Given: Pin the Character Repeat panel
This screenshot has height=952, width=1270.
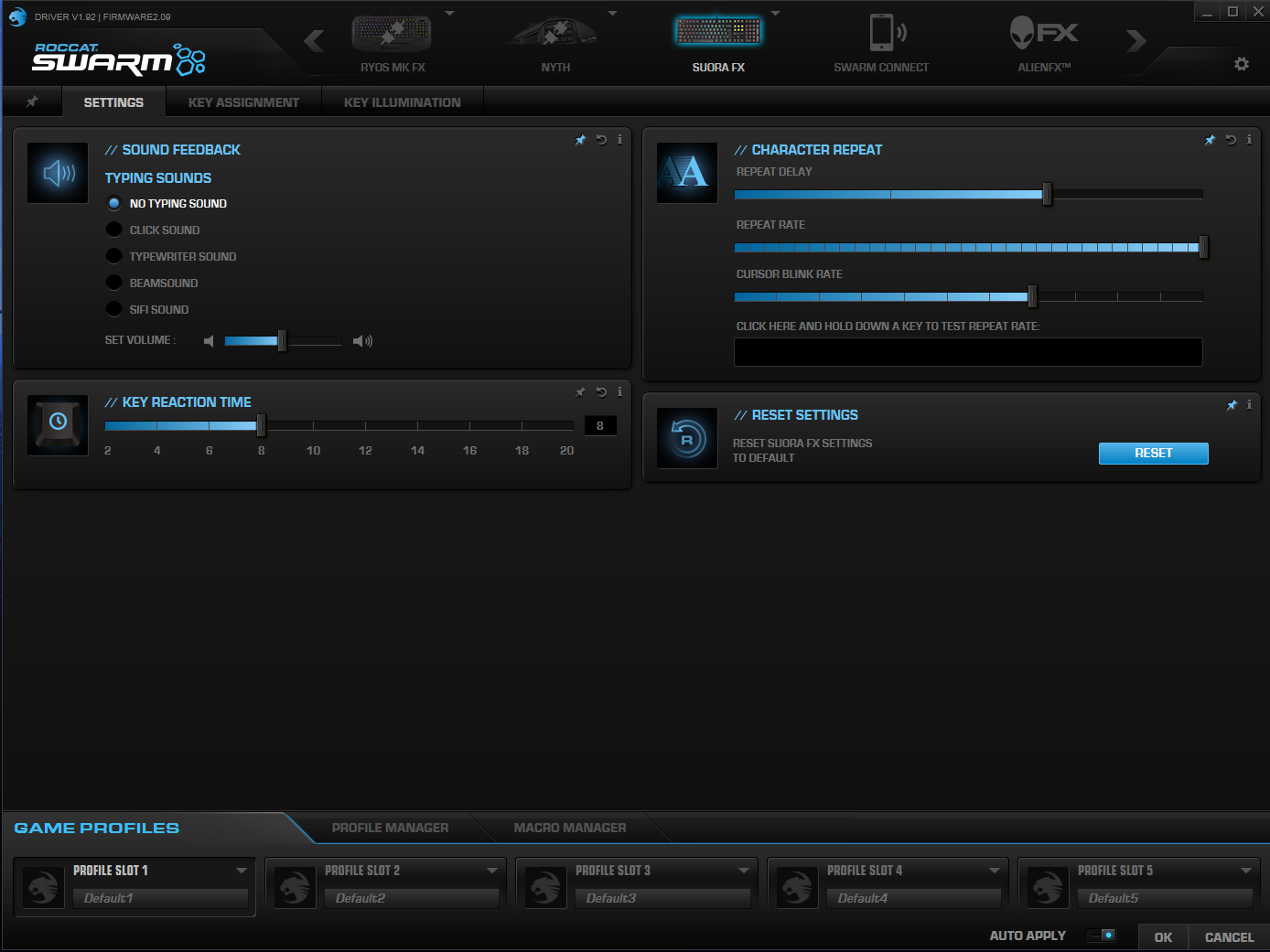Looking at the screenshot, I should coord(1210,140).
